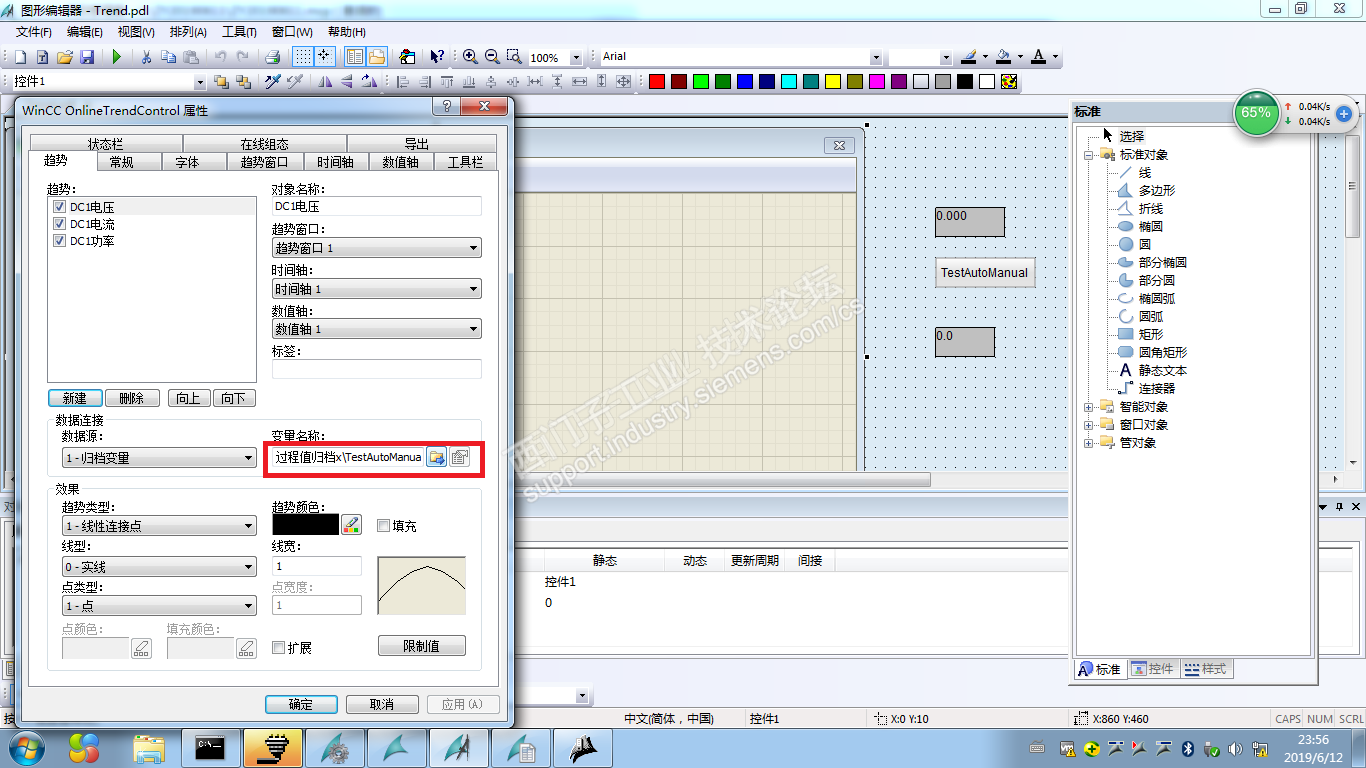Select the line color pen tool
This screenshot has height=768, width=1366.
click(x=968, y=57)
